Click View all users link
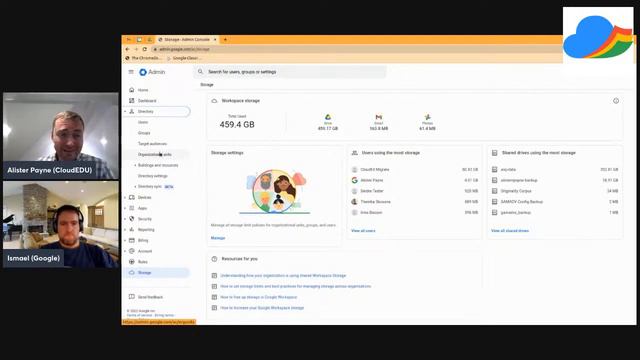This screenshot has width=640, height=360. pyautogui.click(x=363, y=231)
